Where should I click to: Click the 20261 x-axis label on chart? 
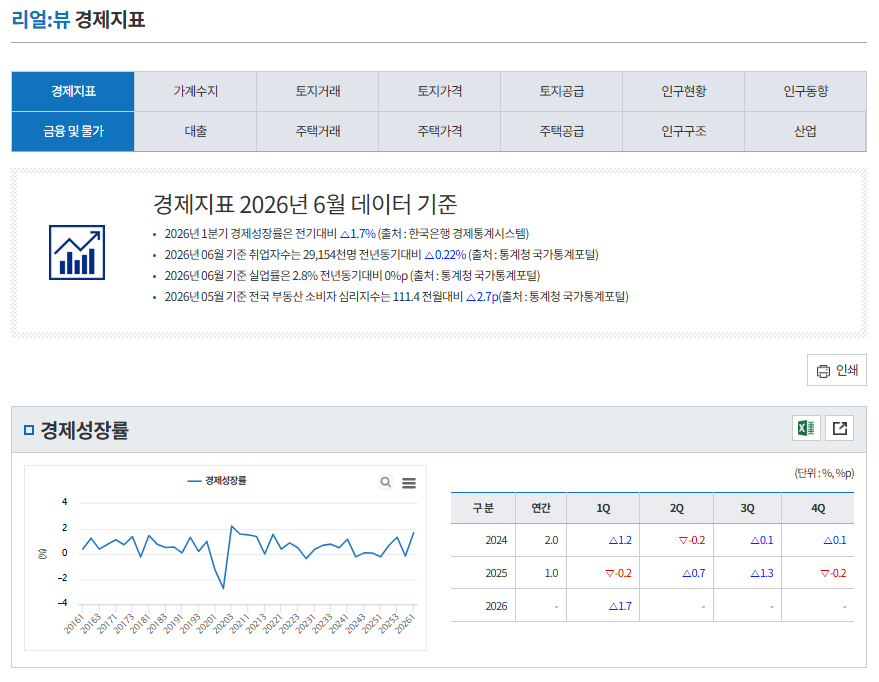point(405,623)
